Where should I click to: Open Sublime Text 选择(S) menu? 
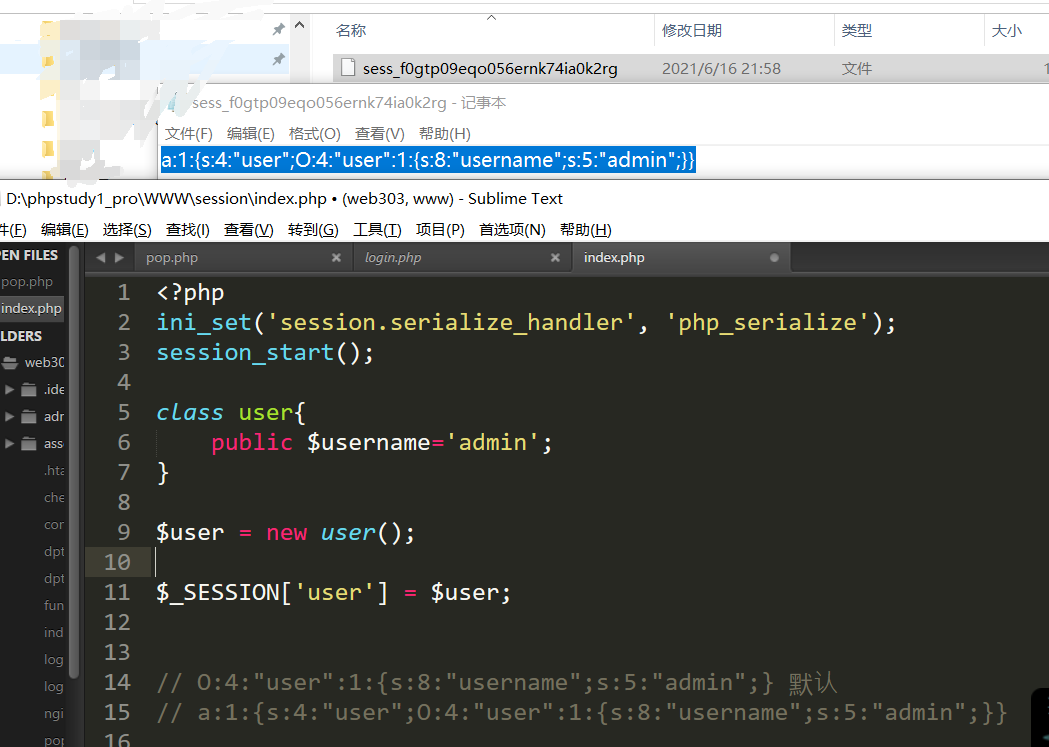click(127, 230)
